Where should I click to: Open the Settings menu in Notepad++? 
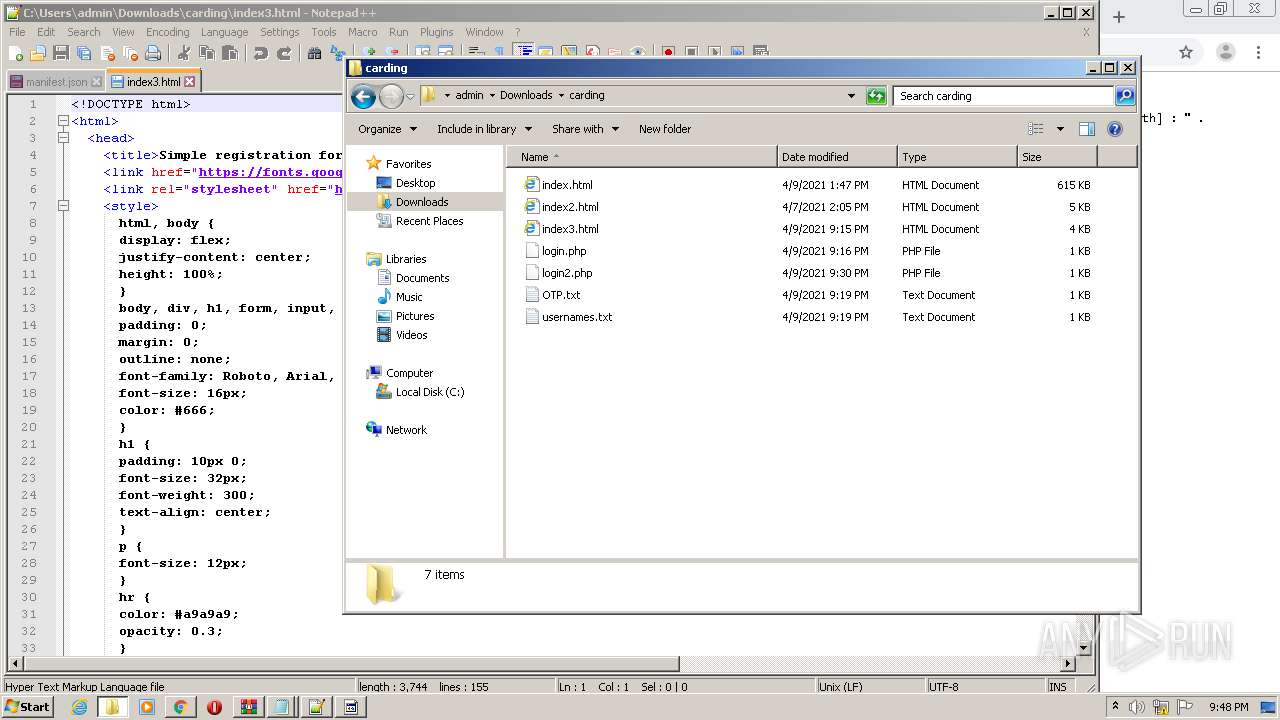tap(279, 32)
